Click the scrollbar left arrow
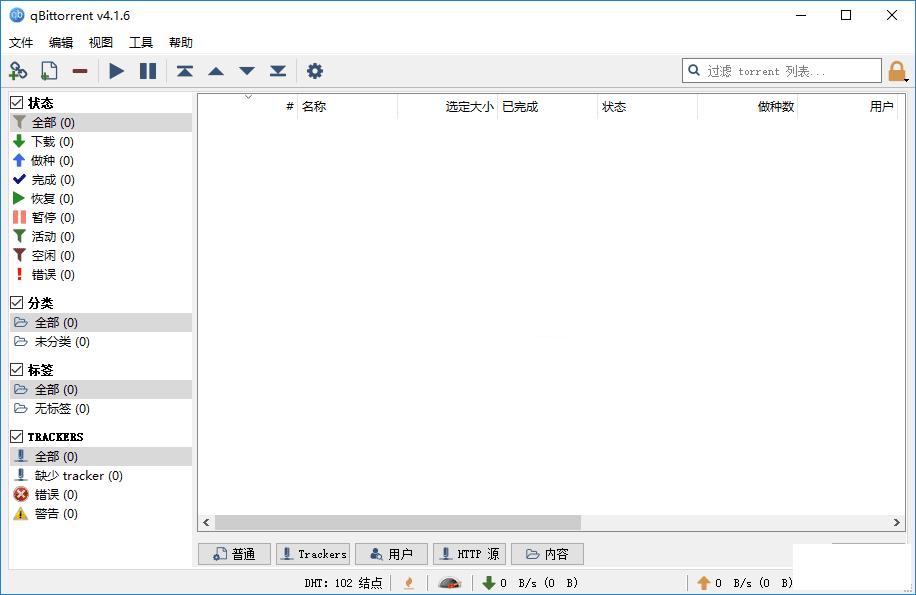This screenshot has height=595, width=916. [x=206, y=523]
